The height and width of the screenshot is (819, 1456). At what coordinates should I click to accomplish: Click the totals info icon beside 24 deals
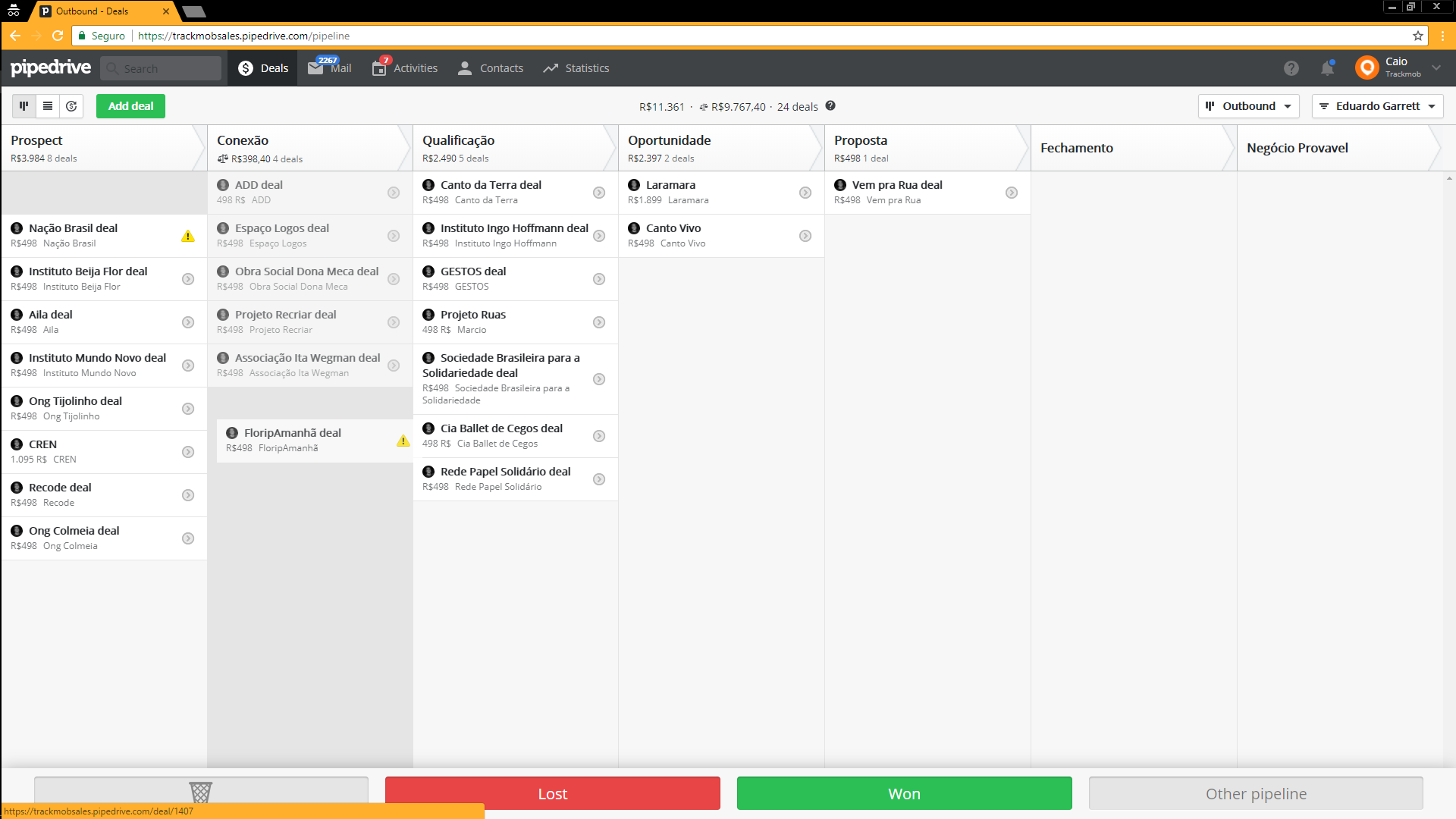pos(830,106)
